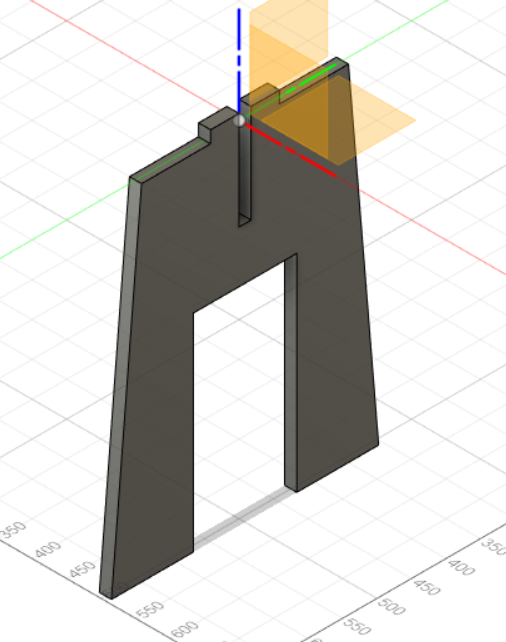Select the right leg front face
Viewport: 506px width, 642px height.
pyautogui.click(x=335, y=368)
